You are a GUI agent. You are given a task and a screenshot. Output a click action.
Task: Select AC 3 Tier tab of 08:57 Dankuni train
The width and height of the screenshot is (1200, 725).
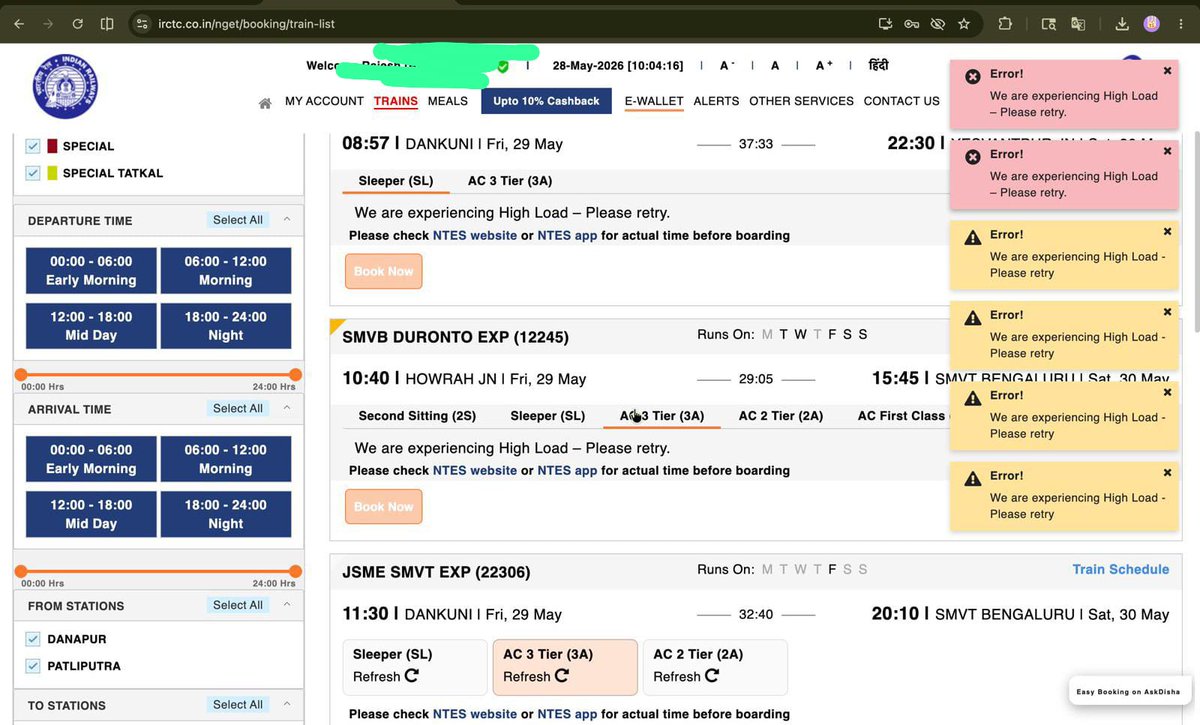[510, 181]
